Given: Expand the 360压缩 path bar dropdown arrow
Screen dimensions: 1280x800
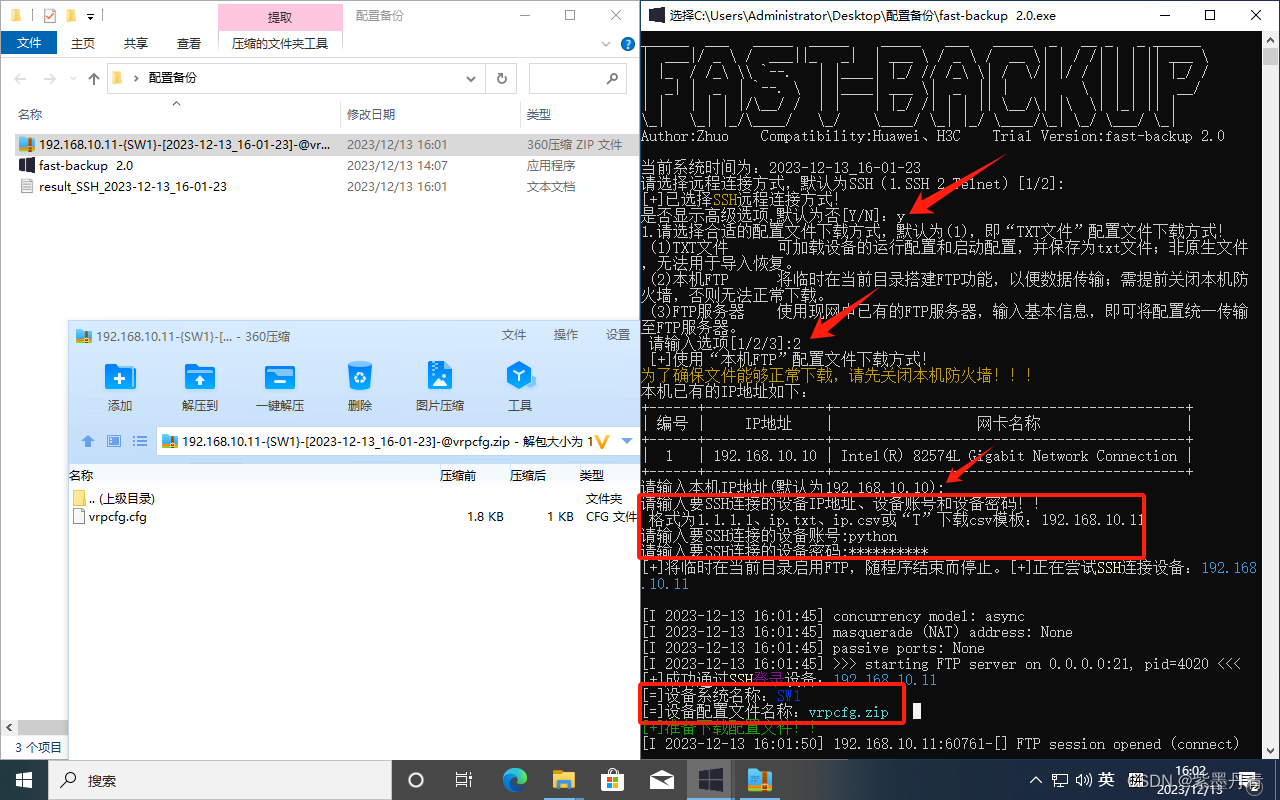Looking at the screenshot, I should pyautogui.click(x=627, y=441).
